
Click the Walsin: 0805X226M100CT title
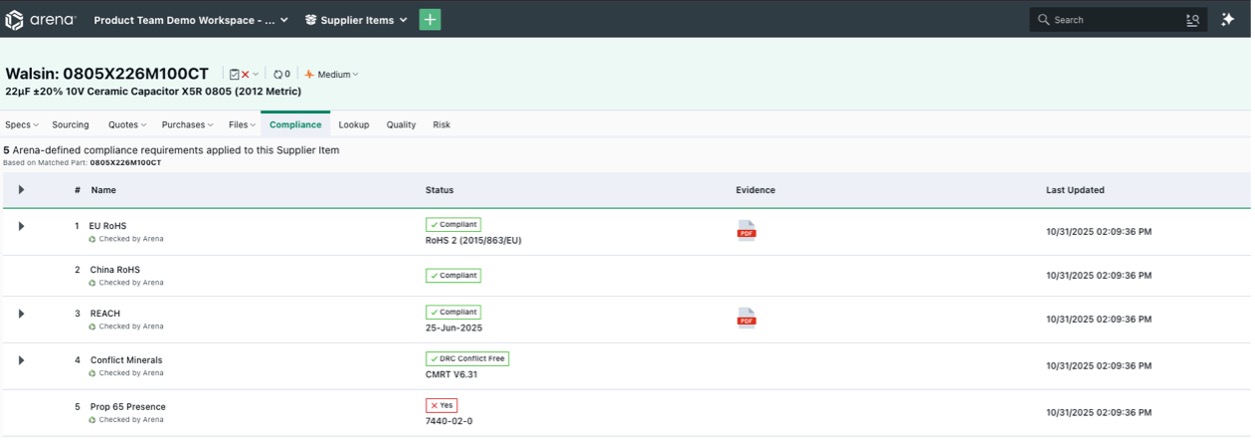107,74
